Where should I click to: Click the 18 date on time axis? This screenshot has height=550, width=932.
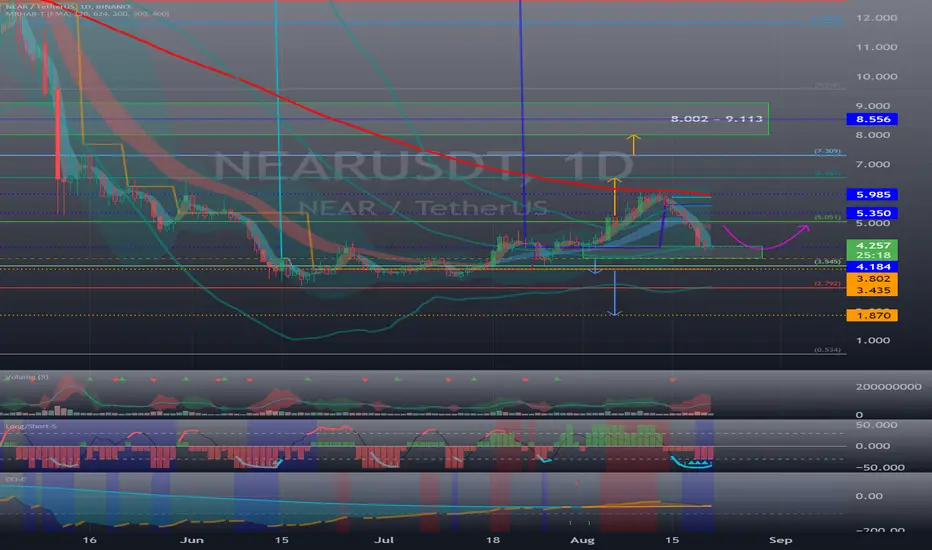(492, 540)
